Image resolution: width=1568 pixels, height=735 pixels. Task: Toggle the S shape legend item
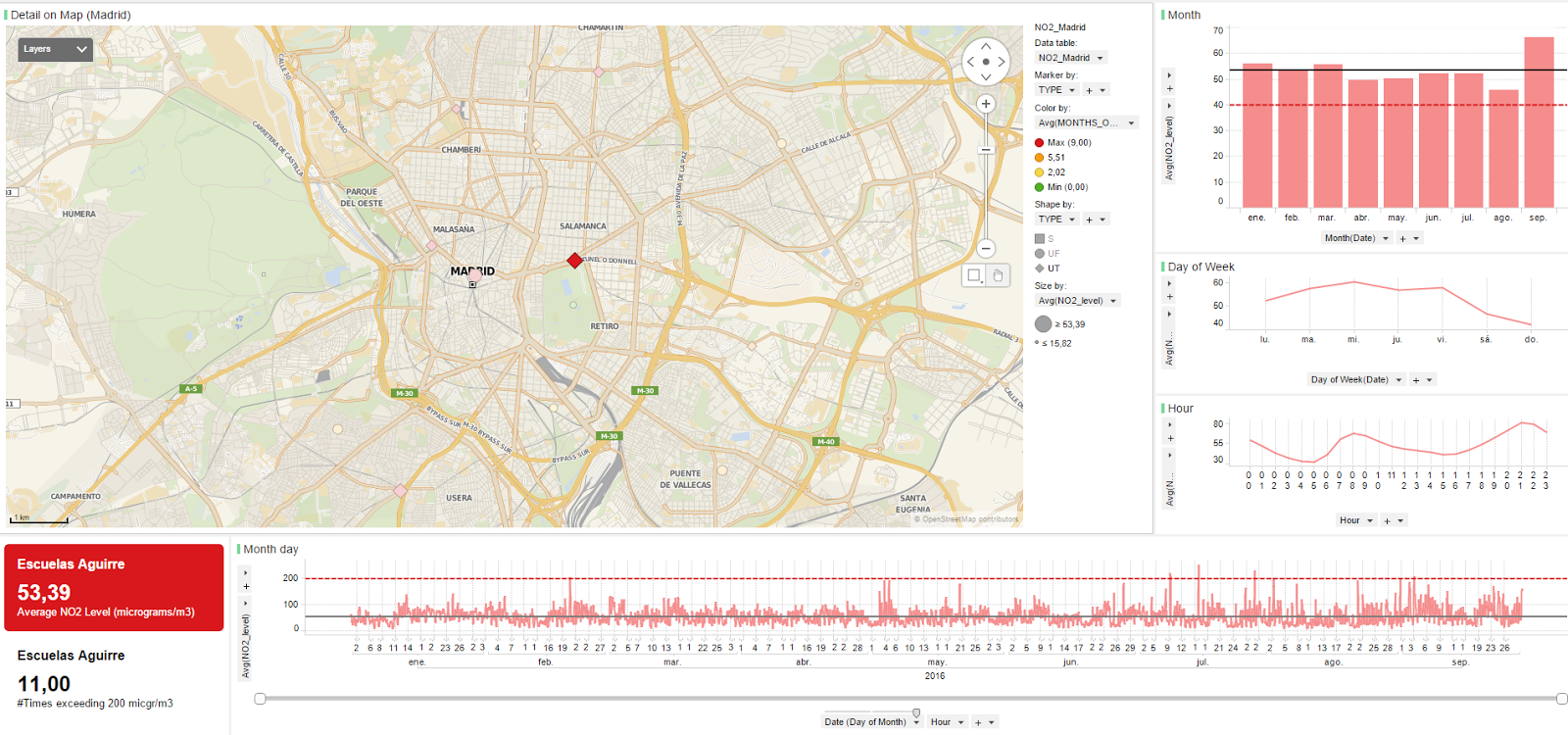pyautogui.click(x=1045, y=239)
